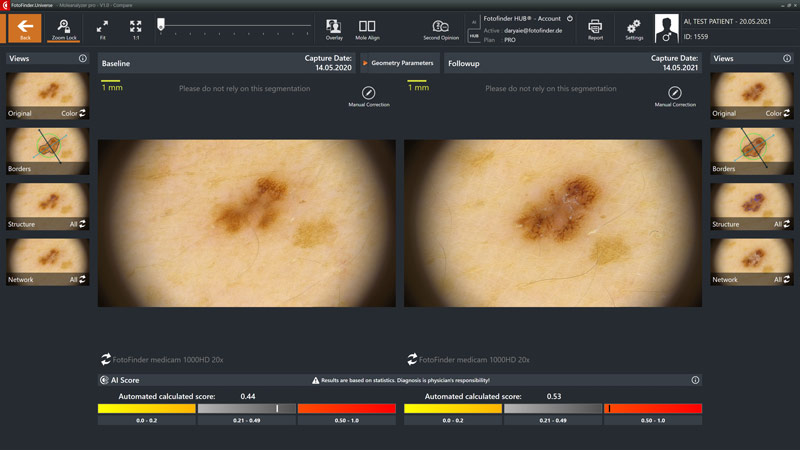Select the right Structure view thumbnail
Image resolution: width=800 pixels, height=450 pixels.
click(752, 207)
